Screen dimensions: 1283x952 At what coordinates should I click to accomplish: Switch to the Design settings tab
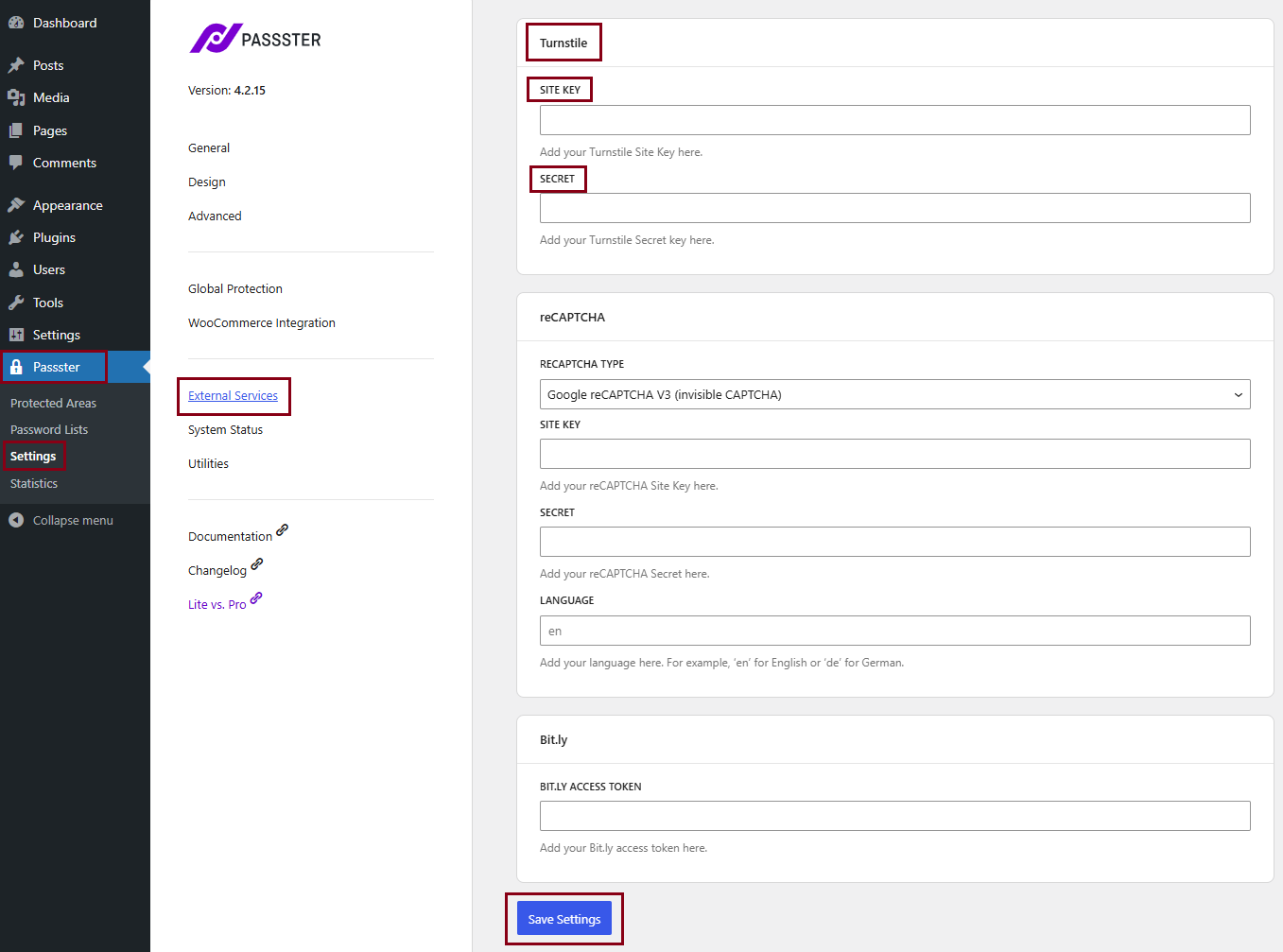tap(207, 182)
